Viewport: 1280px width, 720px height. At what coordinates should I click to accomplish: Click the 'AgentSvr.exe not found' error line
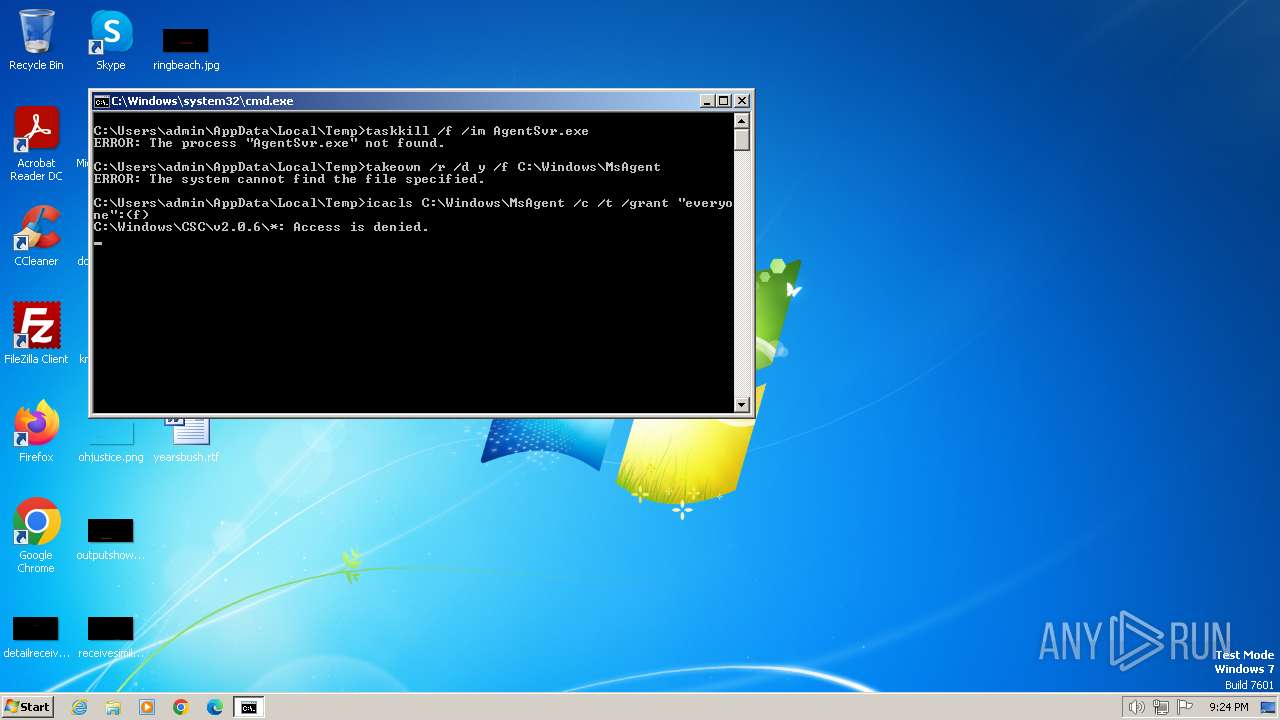269,143
